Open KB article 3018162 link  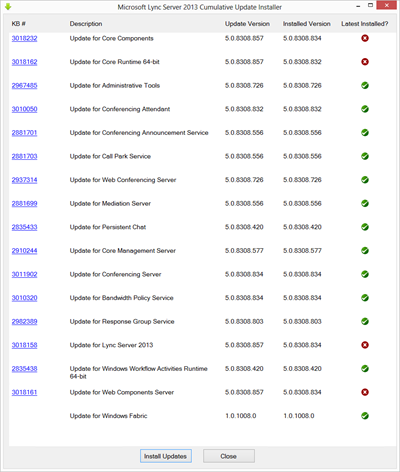[24, 62]
